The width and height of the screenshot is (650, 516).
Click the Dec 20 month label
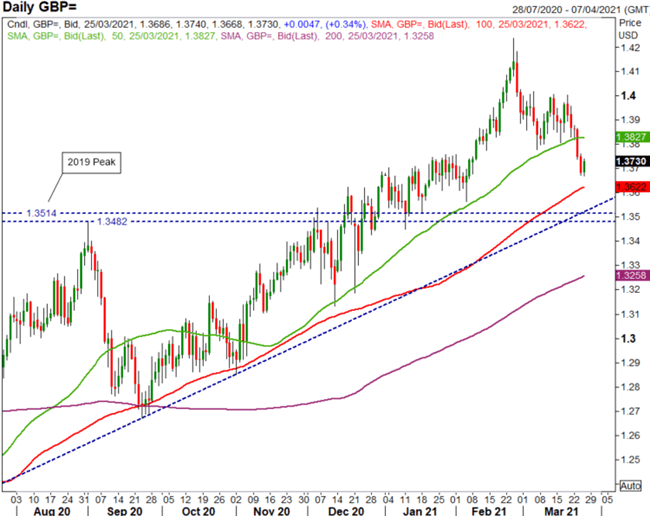click(x=346, y=511)
